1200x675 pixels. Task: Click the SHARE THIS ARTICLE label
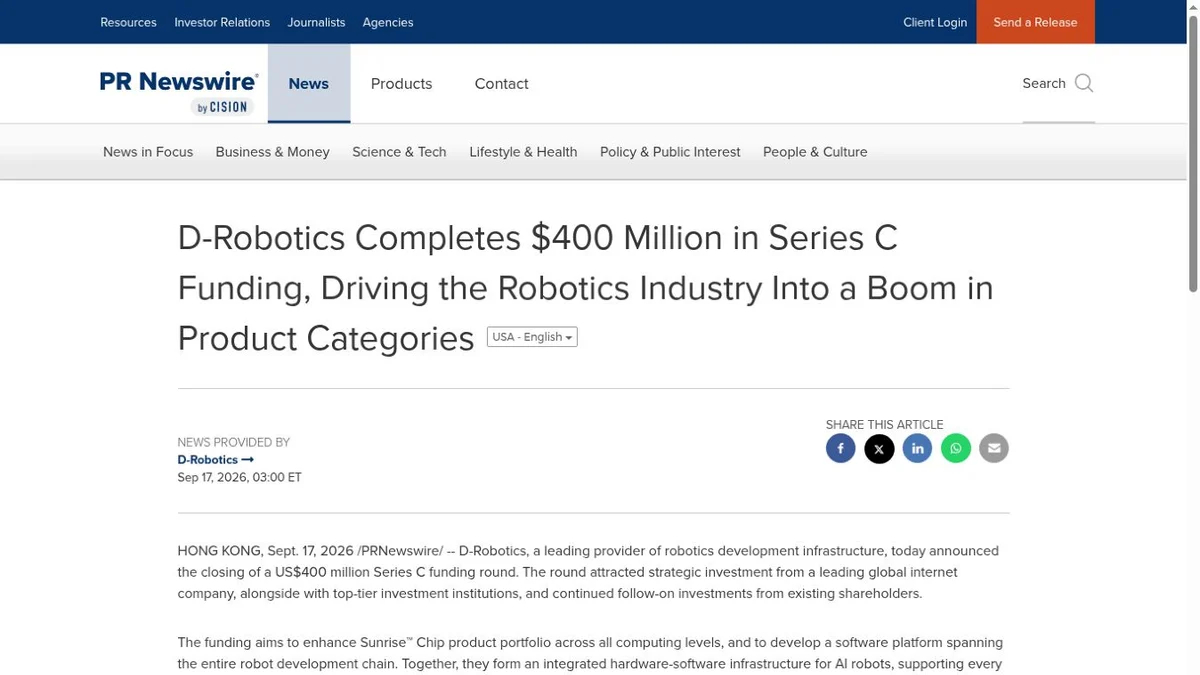point(884,425)
